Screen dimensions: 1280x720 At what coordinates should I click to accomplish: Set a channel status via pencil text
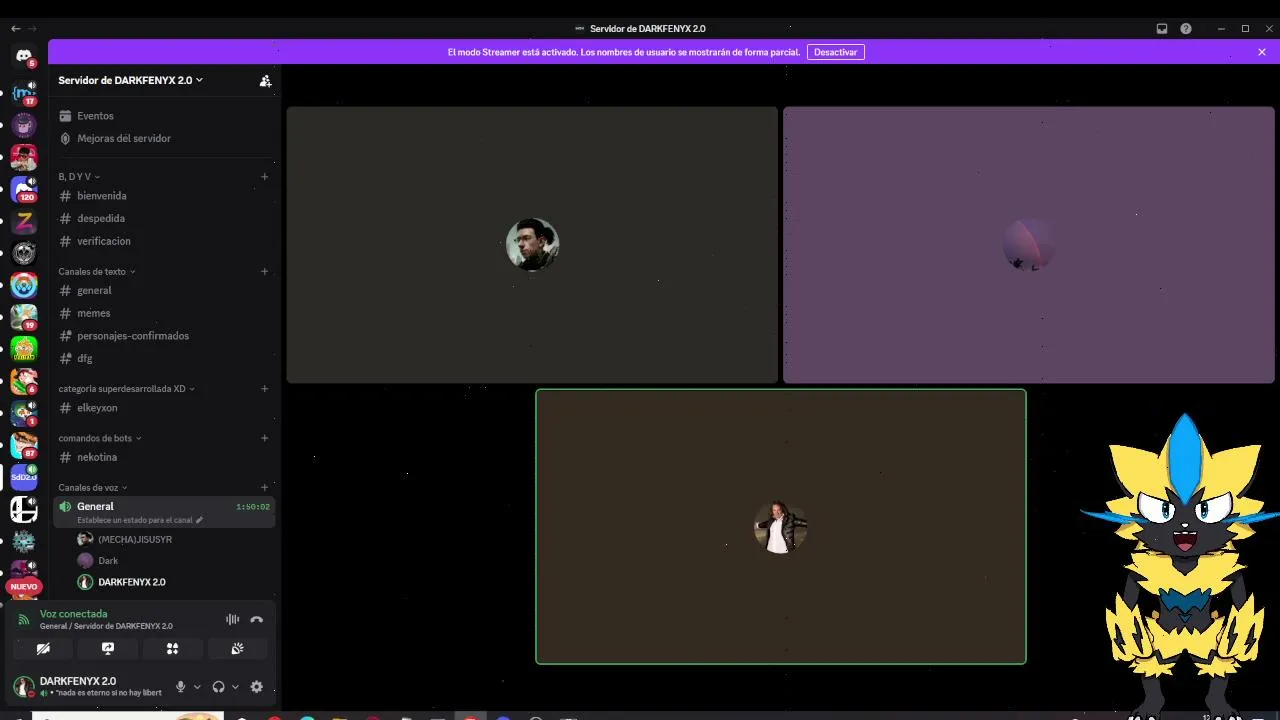[x=140, y=520]
